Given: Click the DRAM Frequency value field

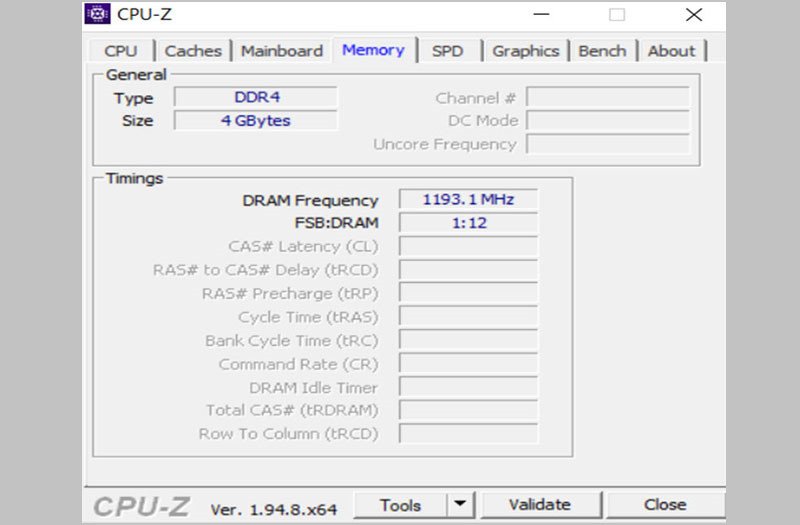Looking at the screenshot, I should coord(468,200).
